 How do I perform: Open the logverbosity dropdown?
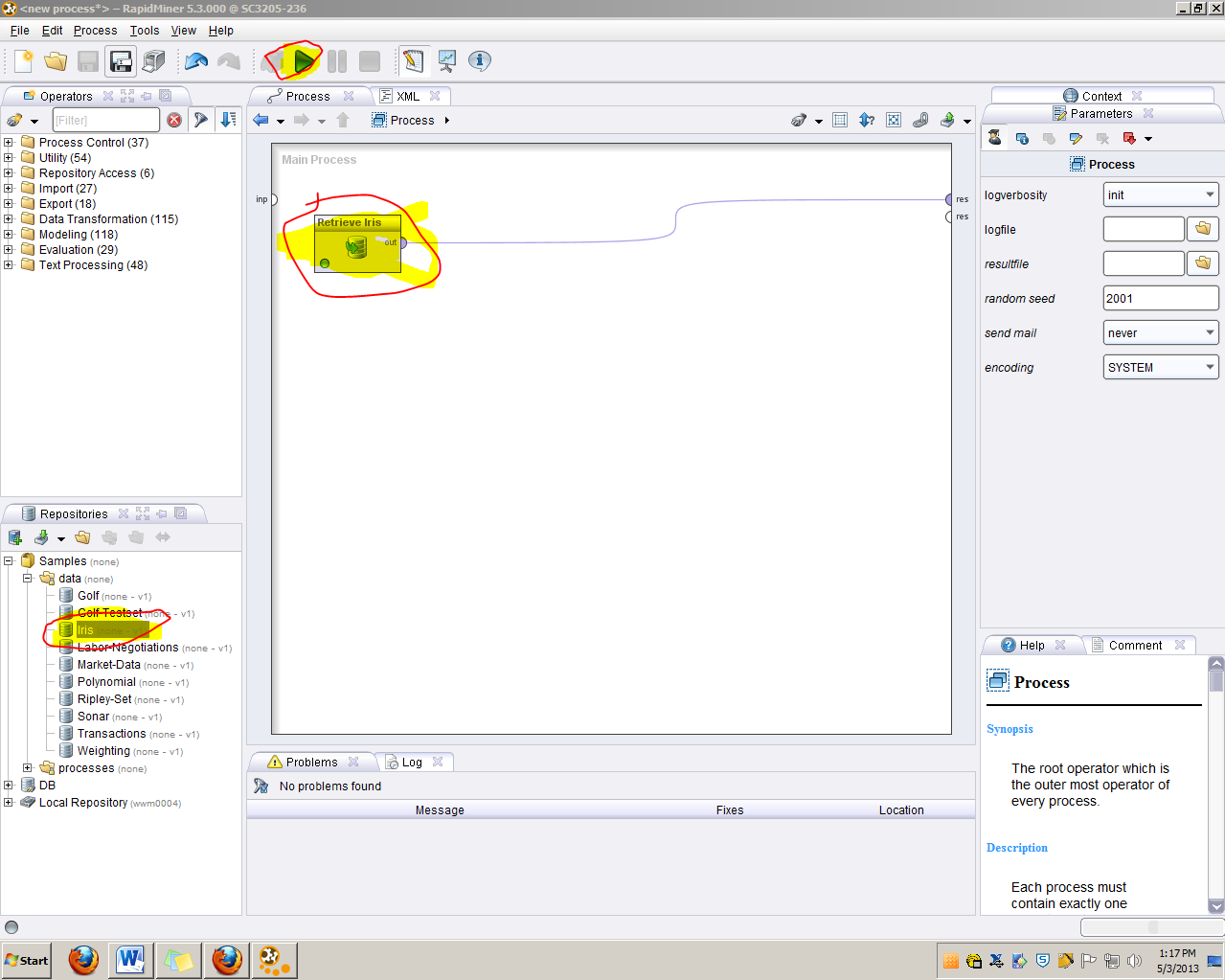click(1161, 194)
